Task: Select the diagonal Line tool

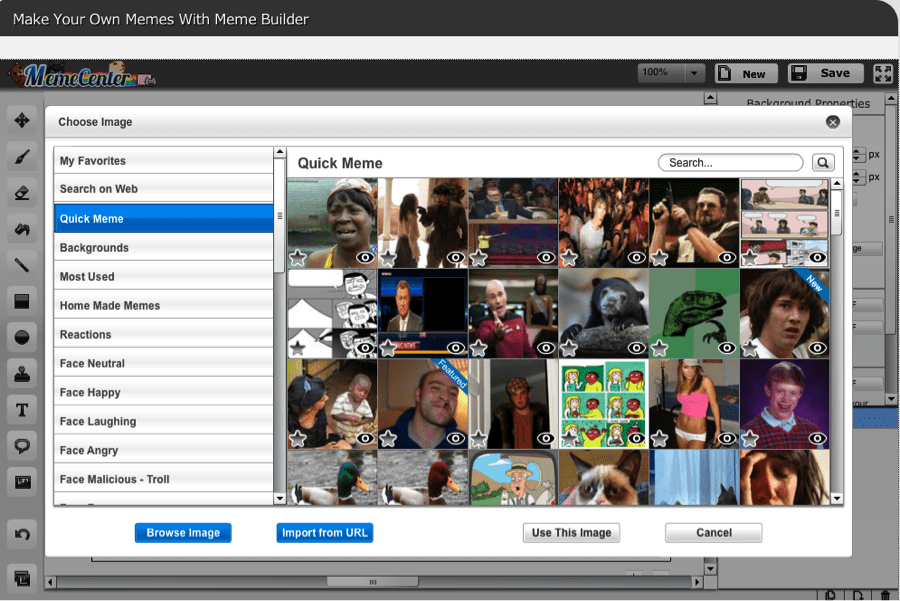Action: pyautogui.click(x=22, y=265)
